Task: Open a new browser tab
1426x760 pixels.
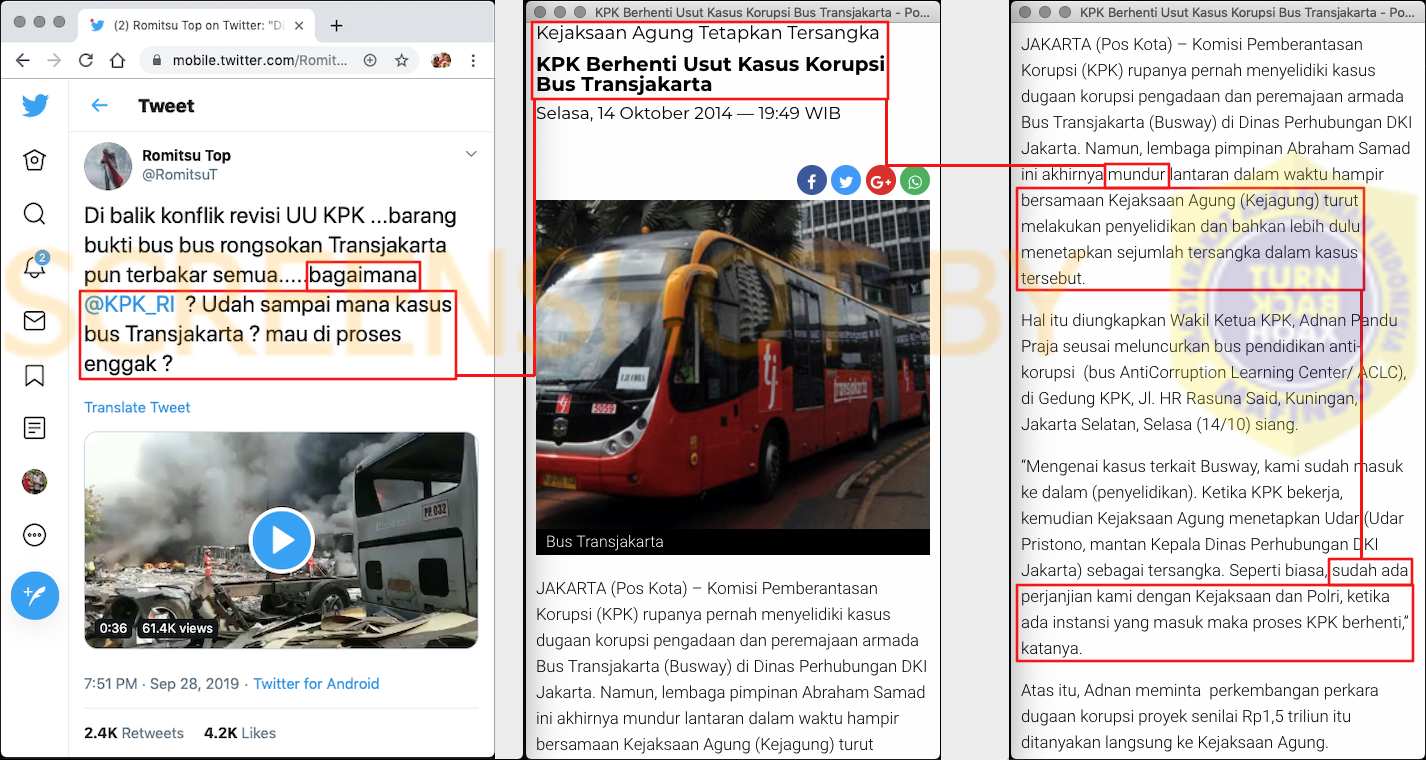Action: pos(336,26)
